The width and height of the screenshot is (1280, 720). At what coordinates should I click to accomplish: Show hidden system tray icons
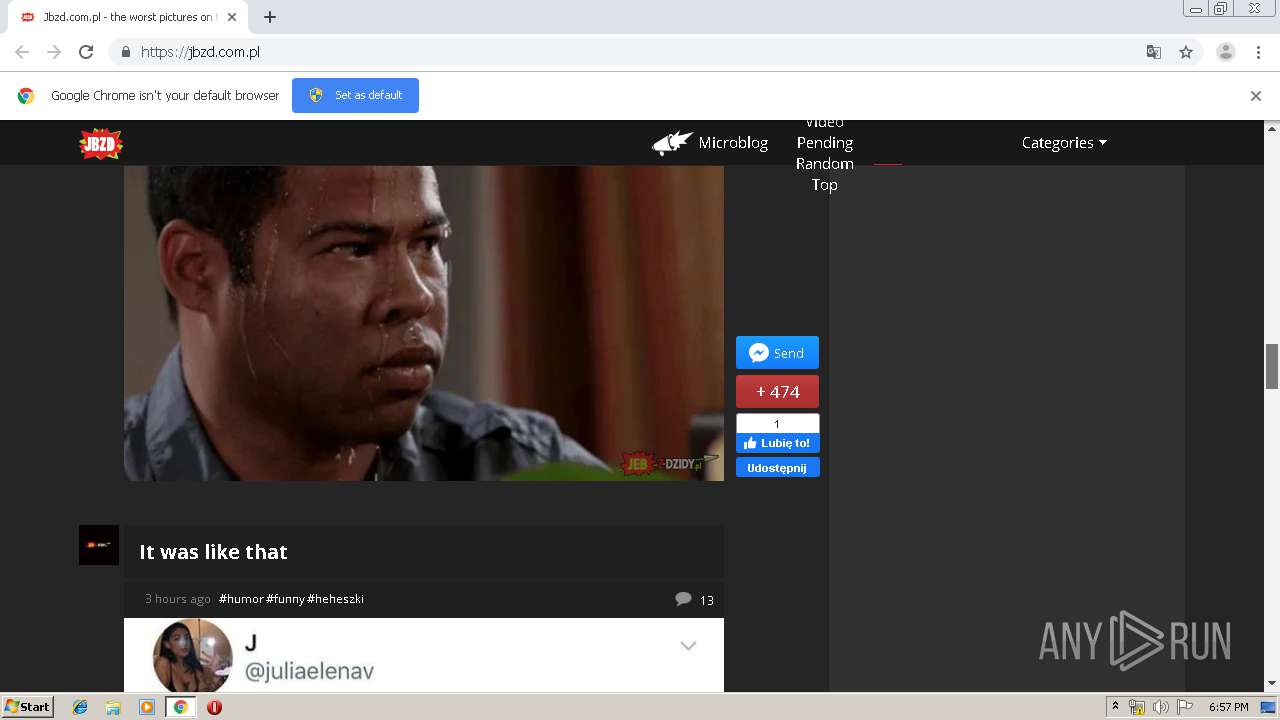pos(1115,707)
